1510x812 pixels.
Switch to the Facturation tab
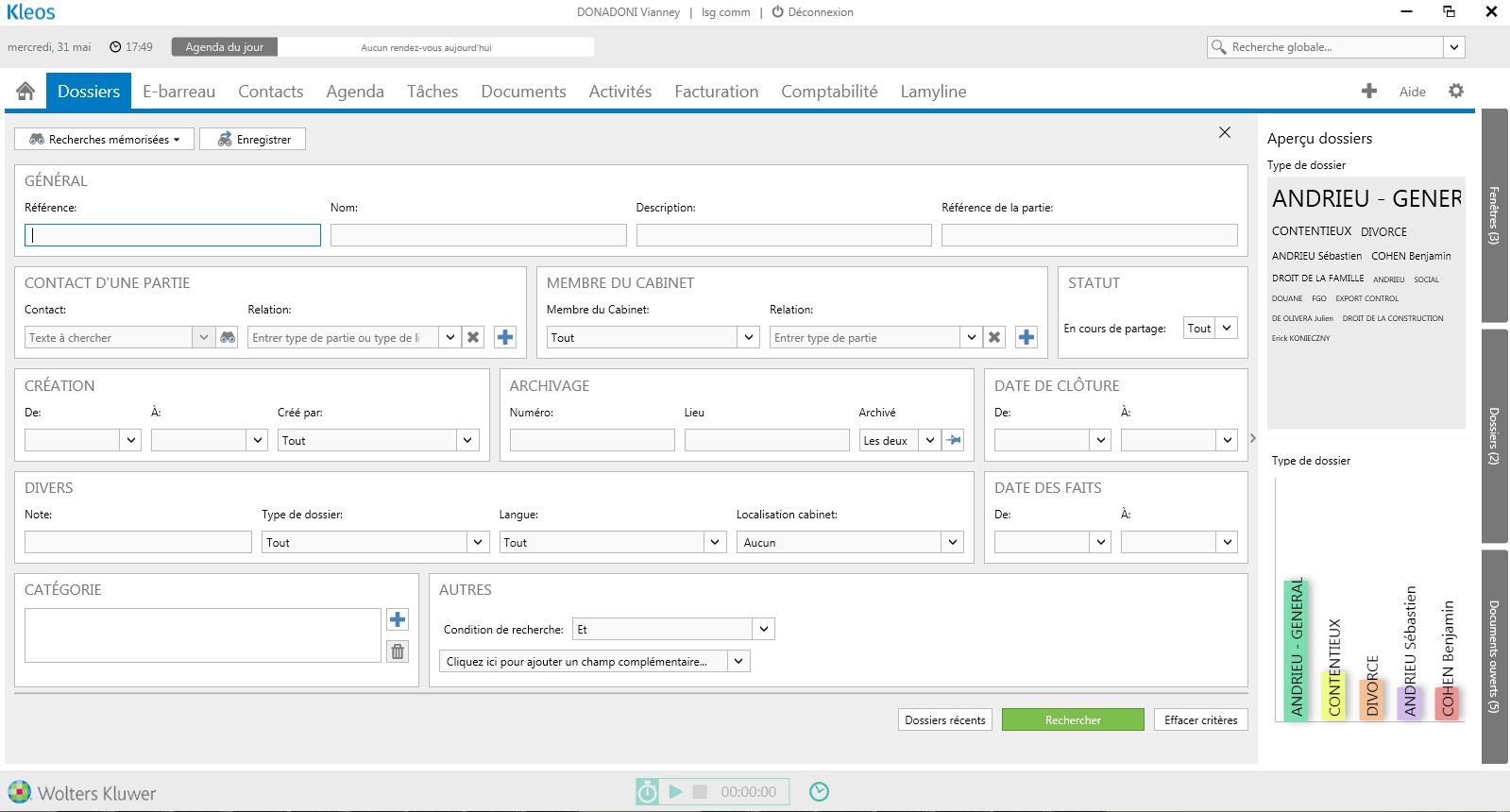716,92
